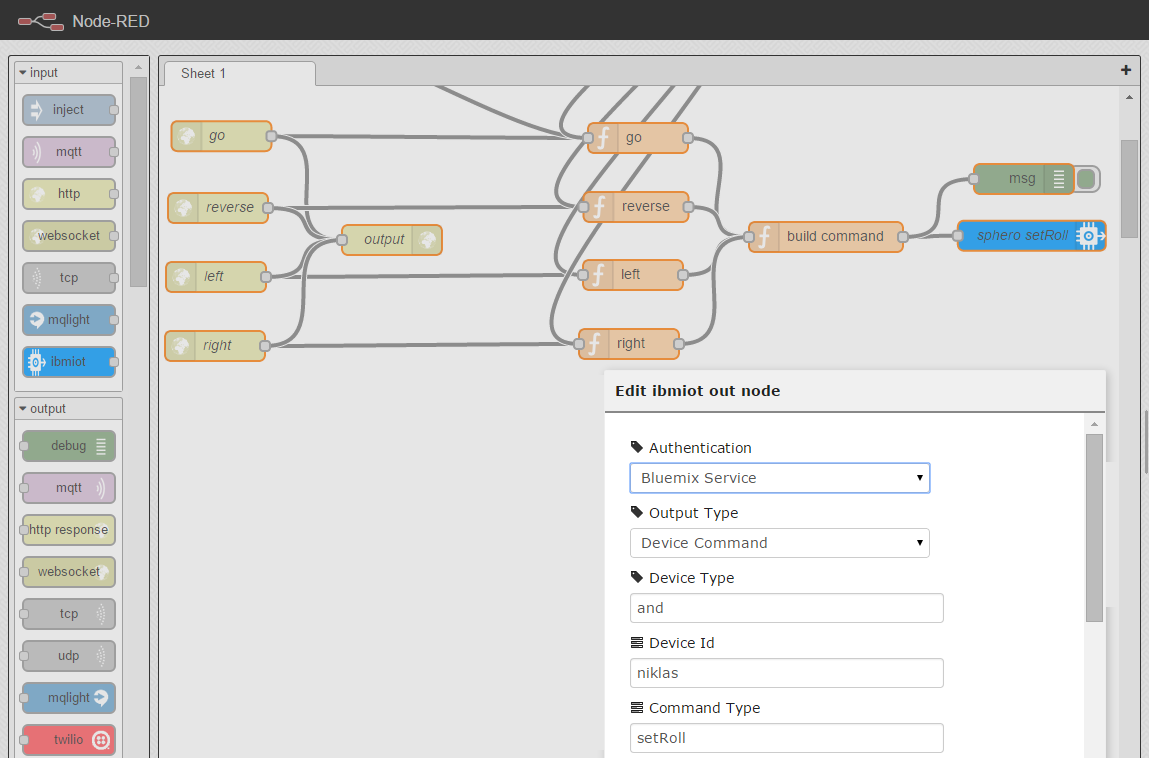Screen dimensions: 1149x758
Task: Collapse the input palette category
Action: point(69,73)
